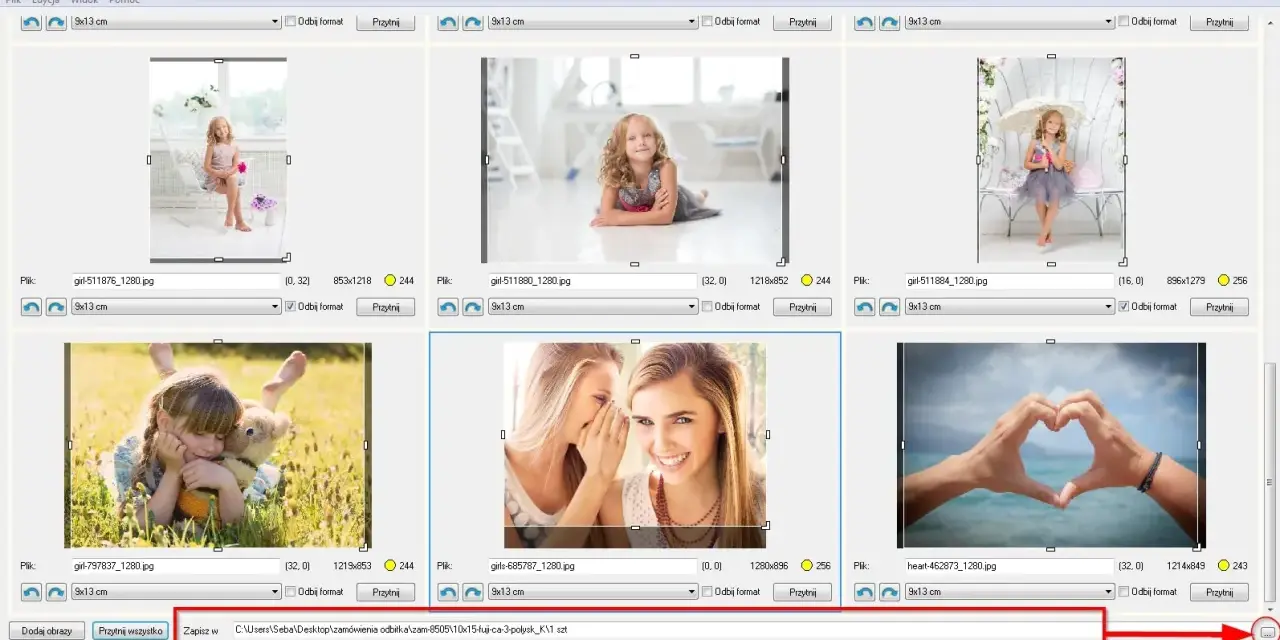Click the girls-685787_1280.jpg filename field
The height and width of the screenshot is (640, 1280).
point(593,566)
